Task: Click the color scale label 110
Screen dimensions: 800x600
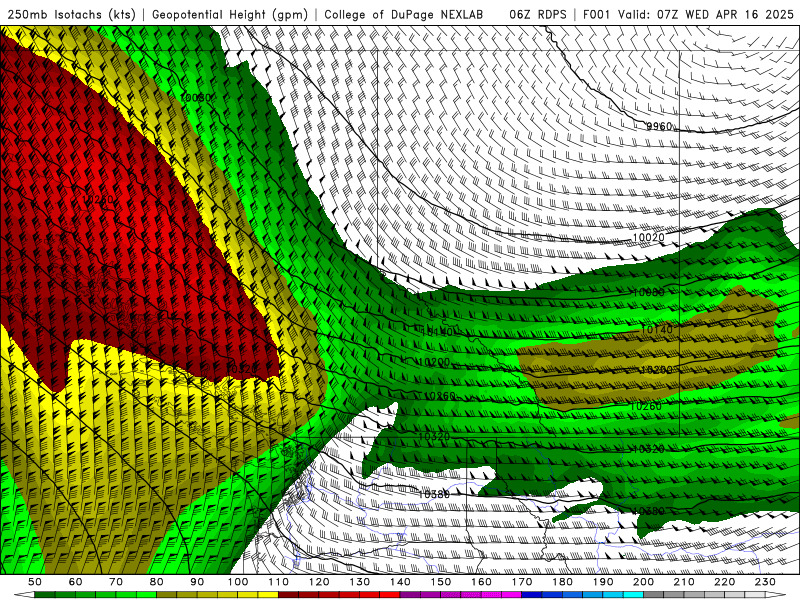Action: (279, 582)
